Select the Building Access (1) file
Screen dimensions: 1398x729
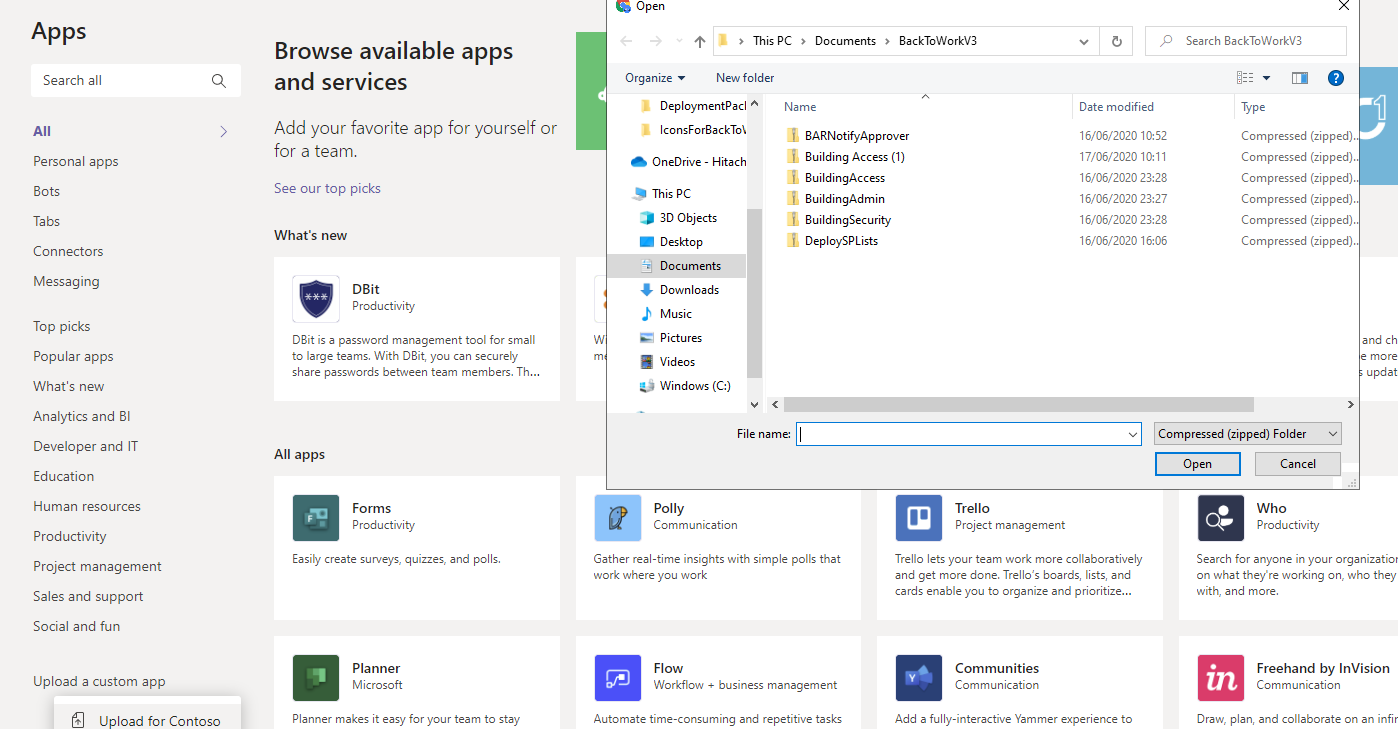coord(844,157)
